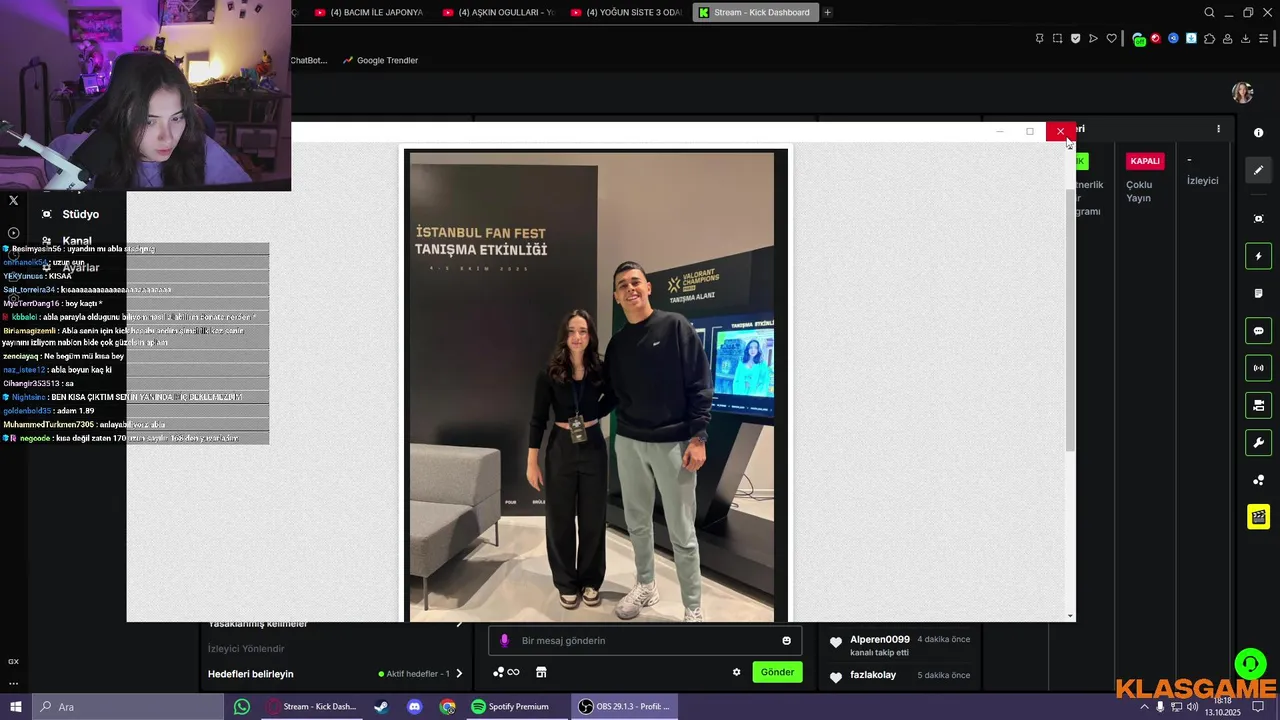
Task: Open the emoji picker in message box
Action: tap(787, 641)
